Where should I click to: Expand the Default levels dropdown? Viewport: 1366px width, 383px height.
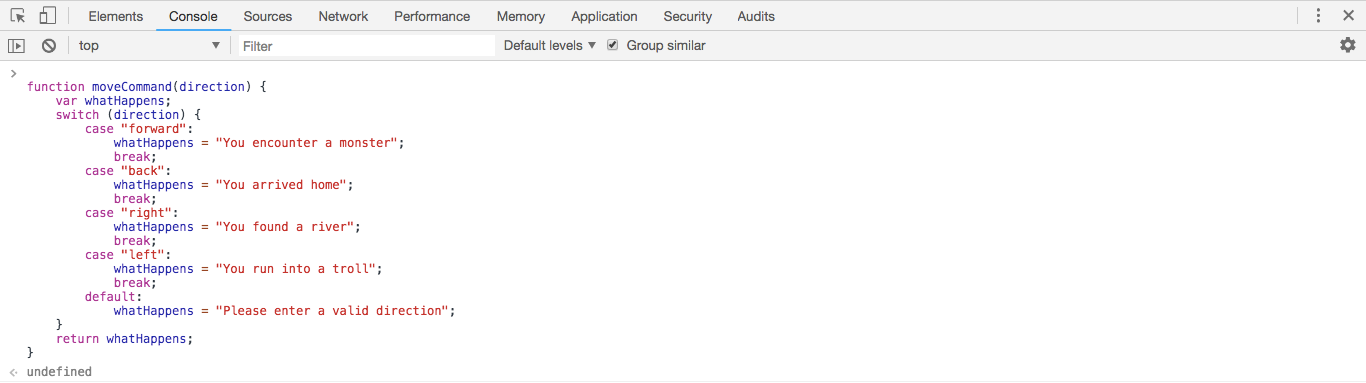550,45
